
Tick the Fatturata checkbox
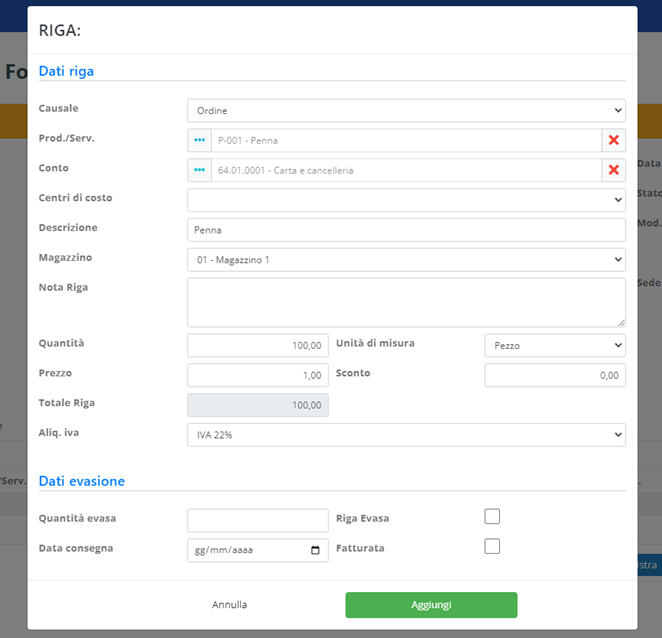pos(492,547)
